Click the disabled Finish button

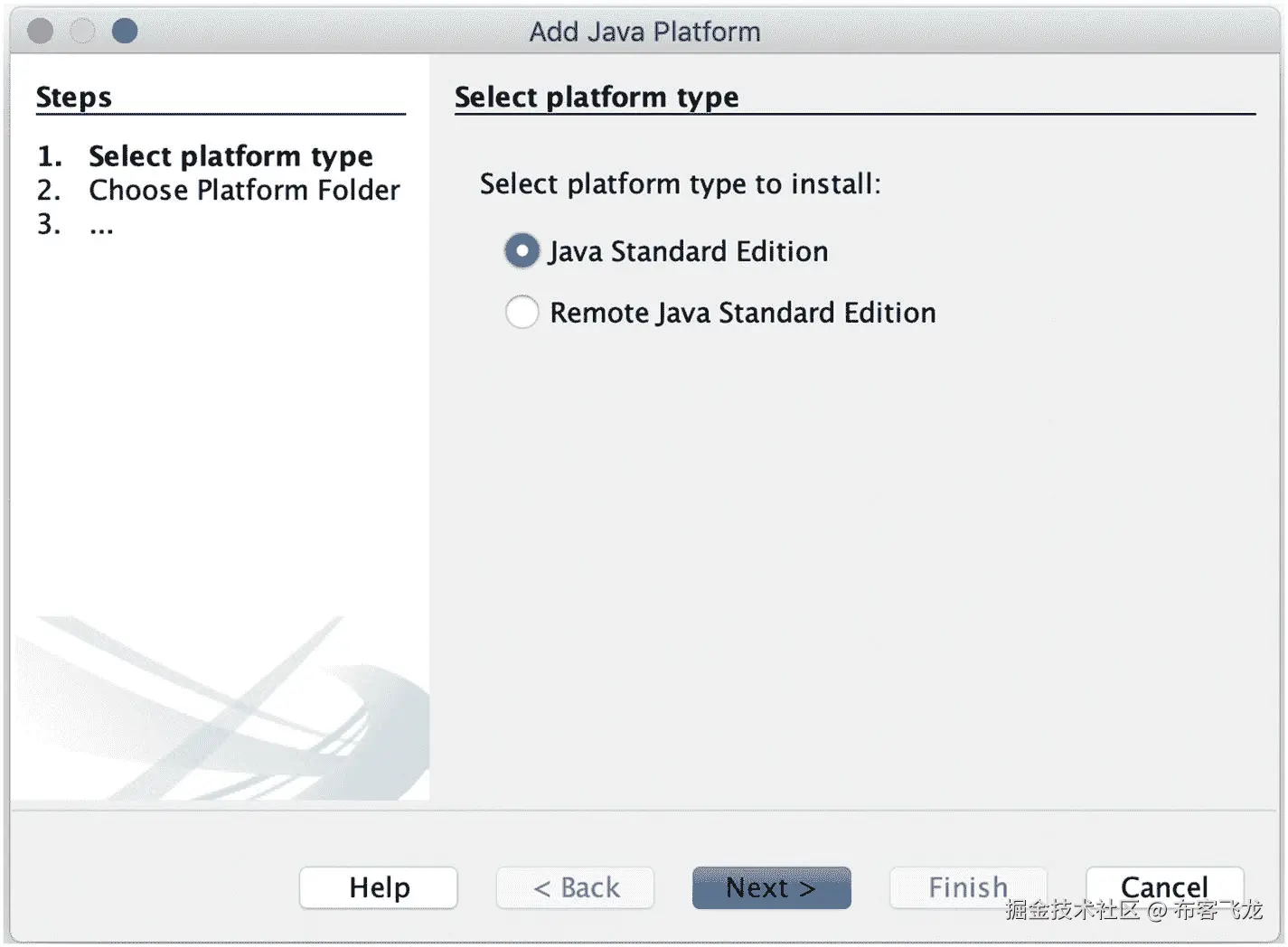pyautogui.click(x=967, y=887)
